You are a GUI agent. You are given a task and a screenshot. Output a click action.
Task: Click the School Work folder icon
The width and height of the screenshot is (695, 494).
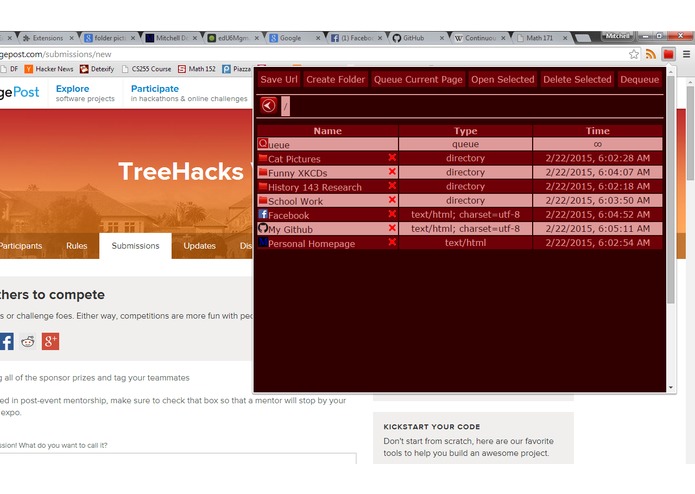pos(263,200)
